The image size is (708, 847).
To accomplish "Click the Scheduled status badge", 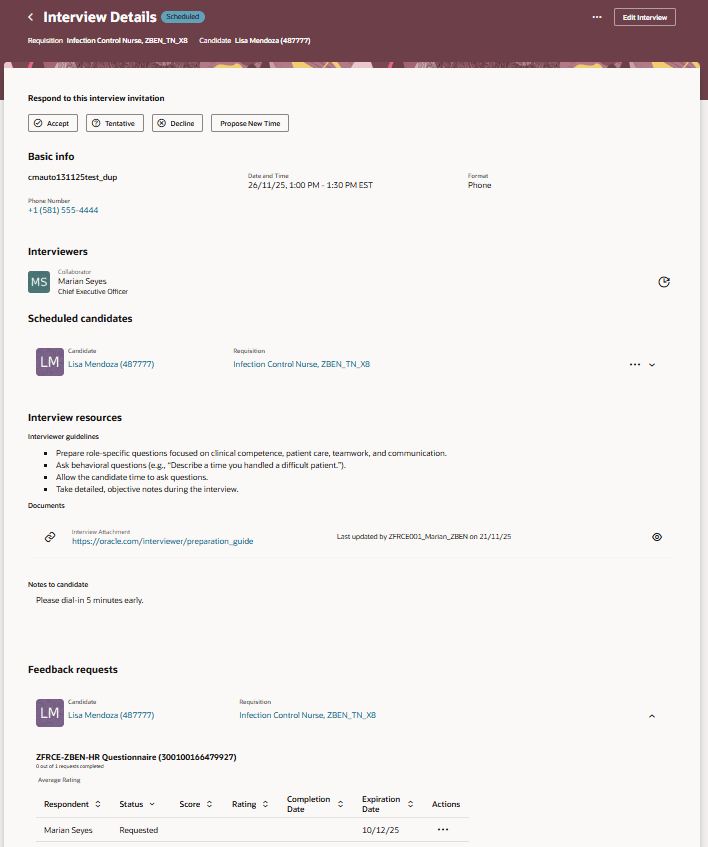I will (x=183, y=17).
